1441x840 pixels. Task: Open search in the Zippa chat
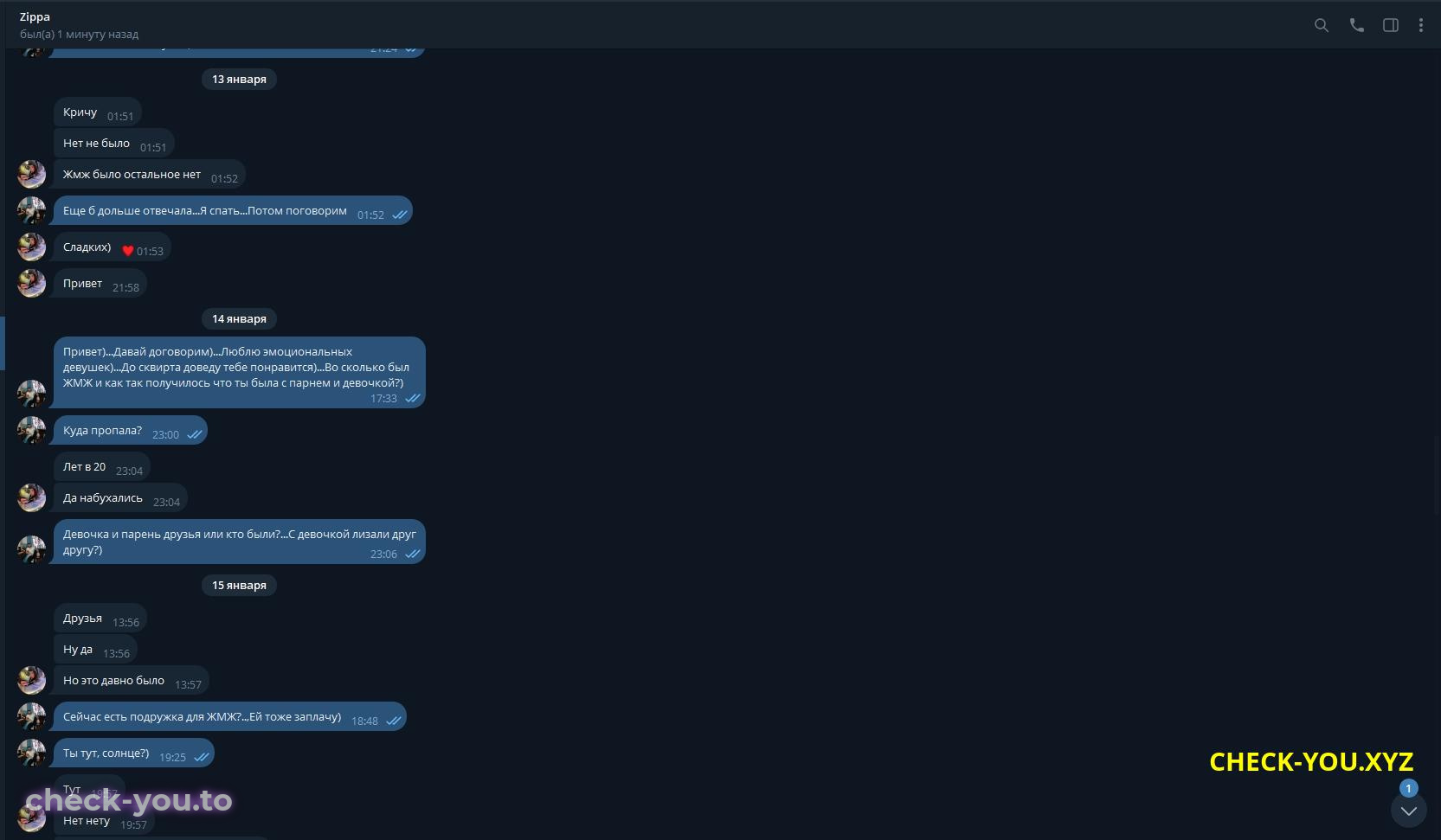click(x=1321, y=25)
